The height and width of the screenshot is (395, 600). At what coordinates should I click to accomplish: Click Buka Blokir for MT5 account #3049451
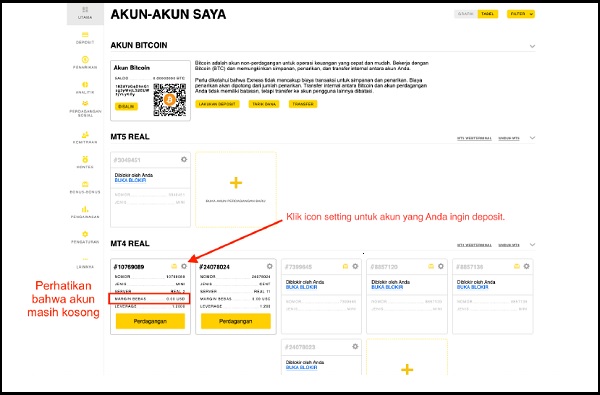(x=130, y=180)
